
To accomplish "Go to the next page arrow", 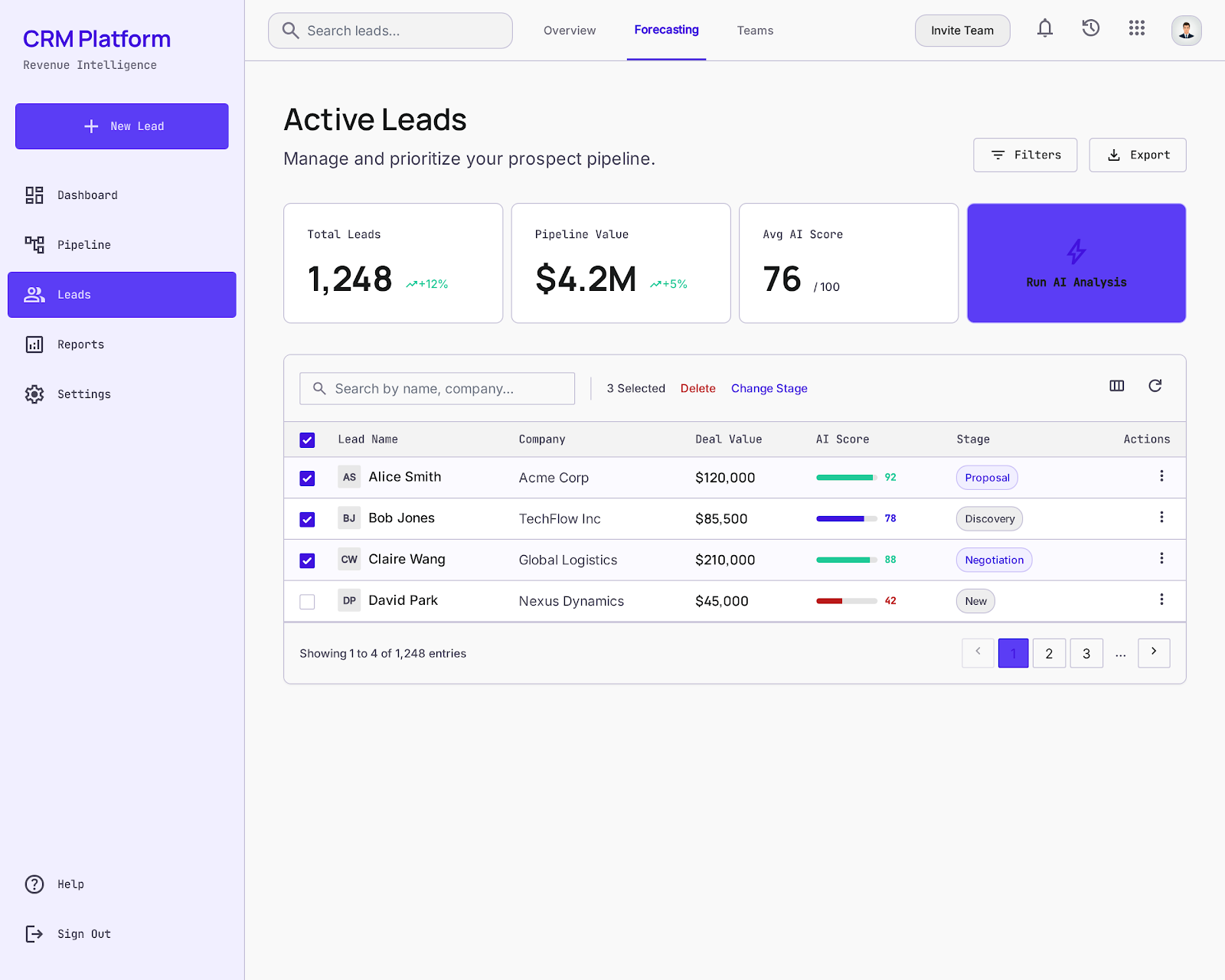I will (x=1154, y=653).
